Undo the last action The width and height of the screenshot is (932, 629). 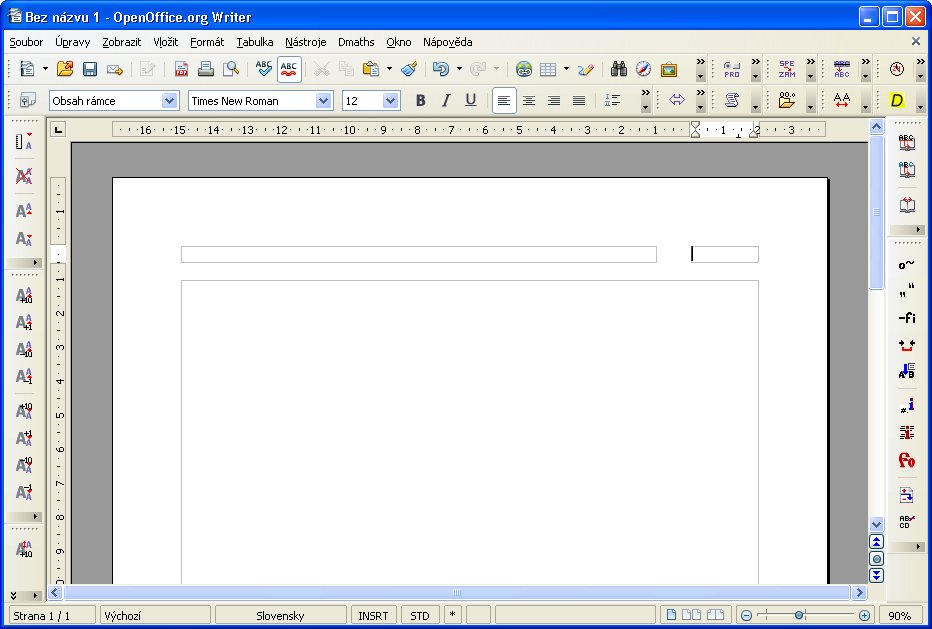coord(440,69)
